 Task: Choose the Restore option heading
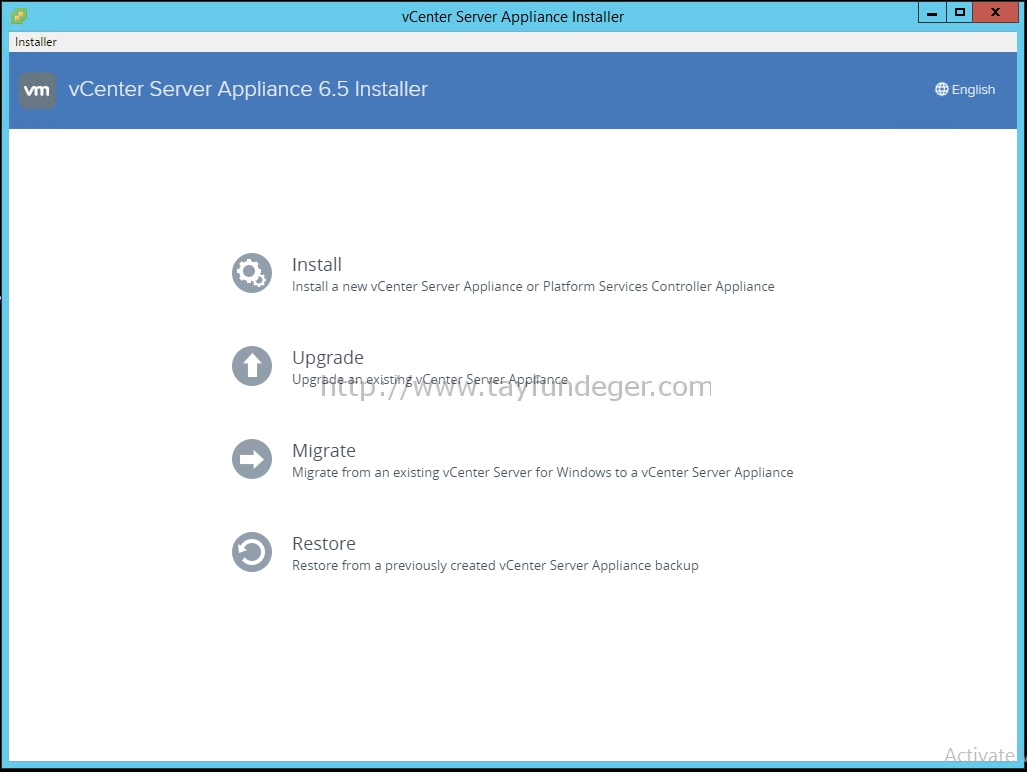coord(324,543)
